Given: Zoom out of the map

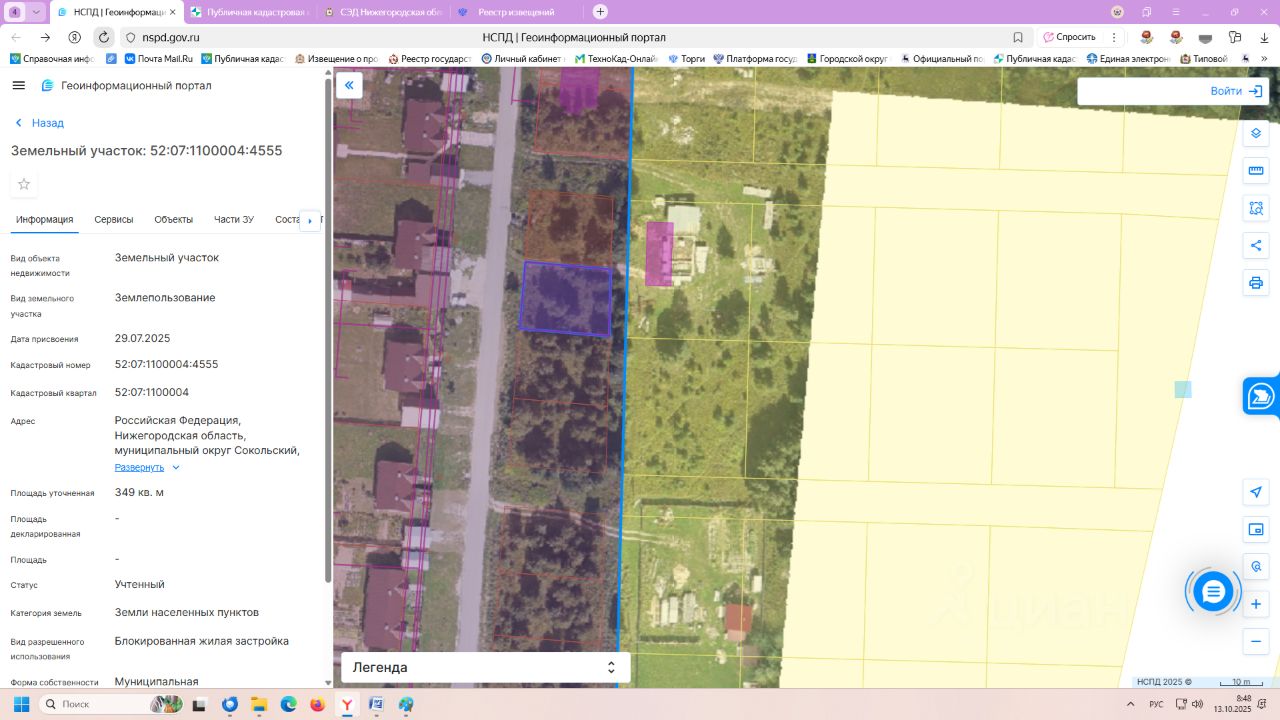Looking at the screenshot, I should pyautogui.click(x=1257, y=641).
